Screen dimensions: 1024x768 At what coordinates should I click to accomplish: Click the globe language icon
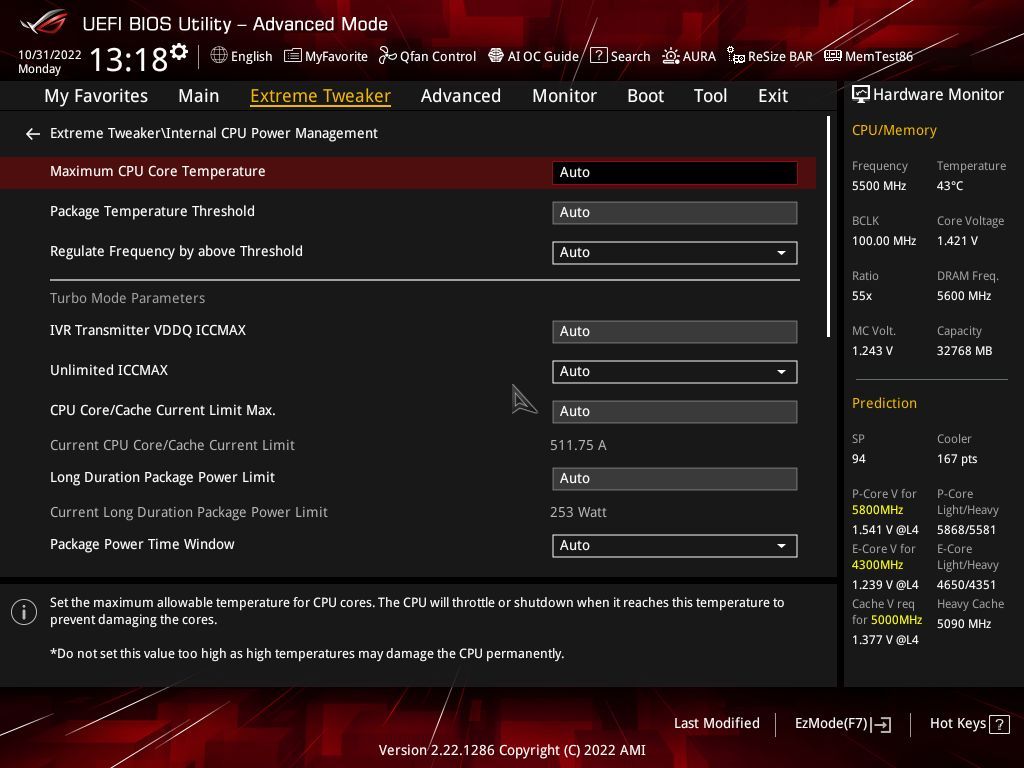[x=219, y=56]
